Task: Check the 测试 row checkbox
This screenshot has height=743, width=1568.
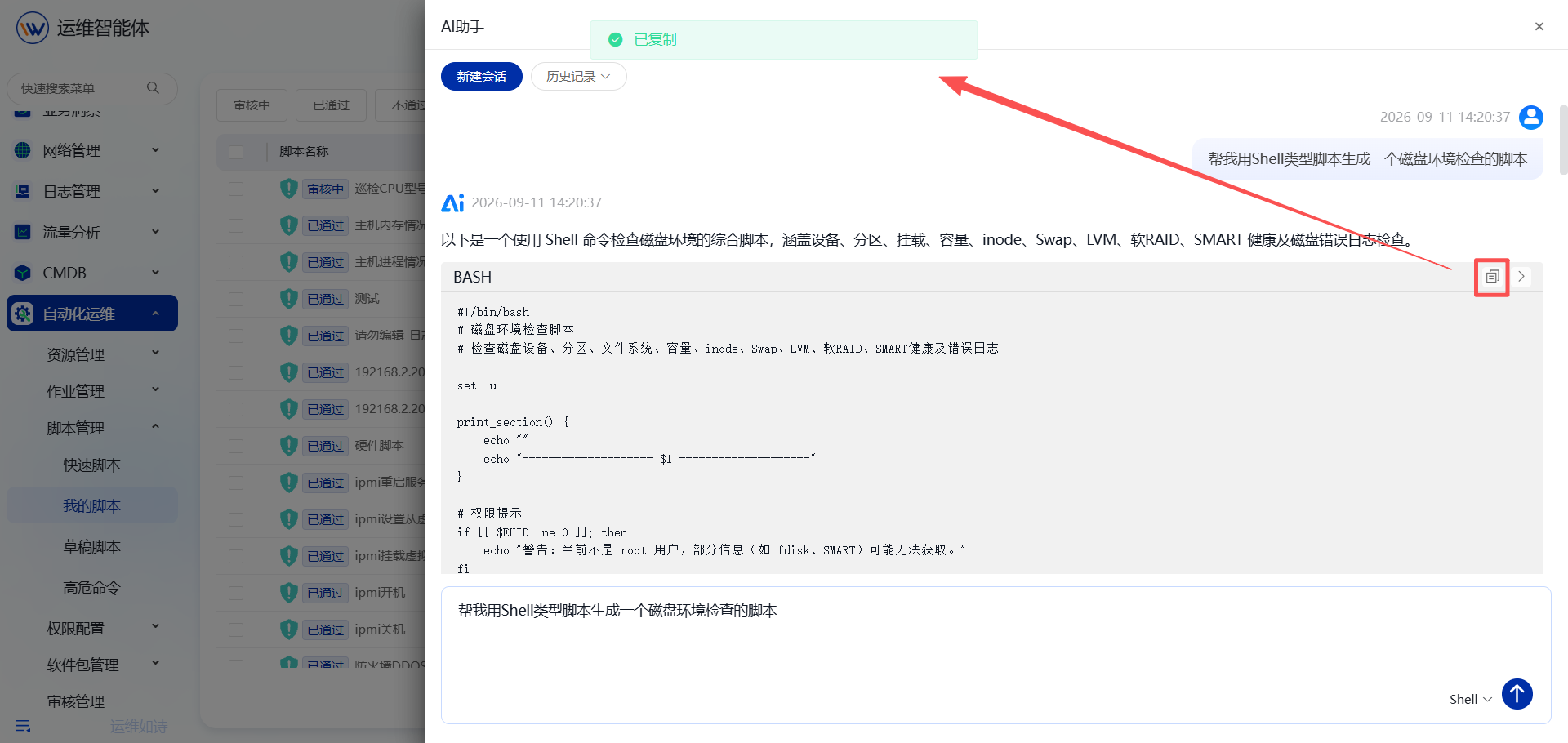Action: click(236, 299)
